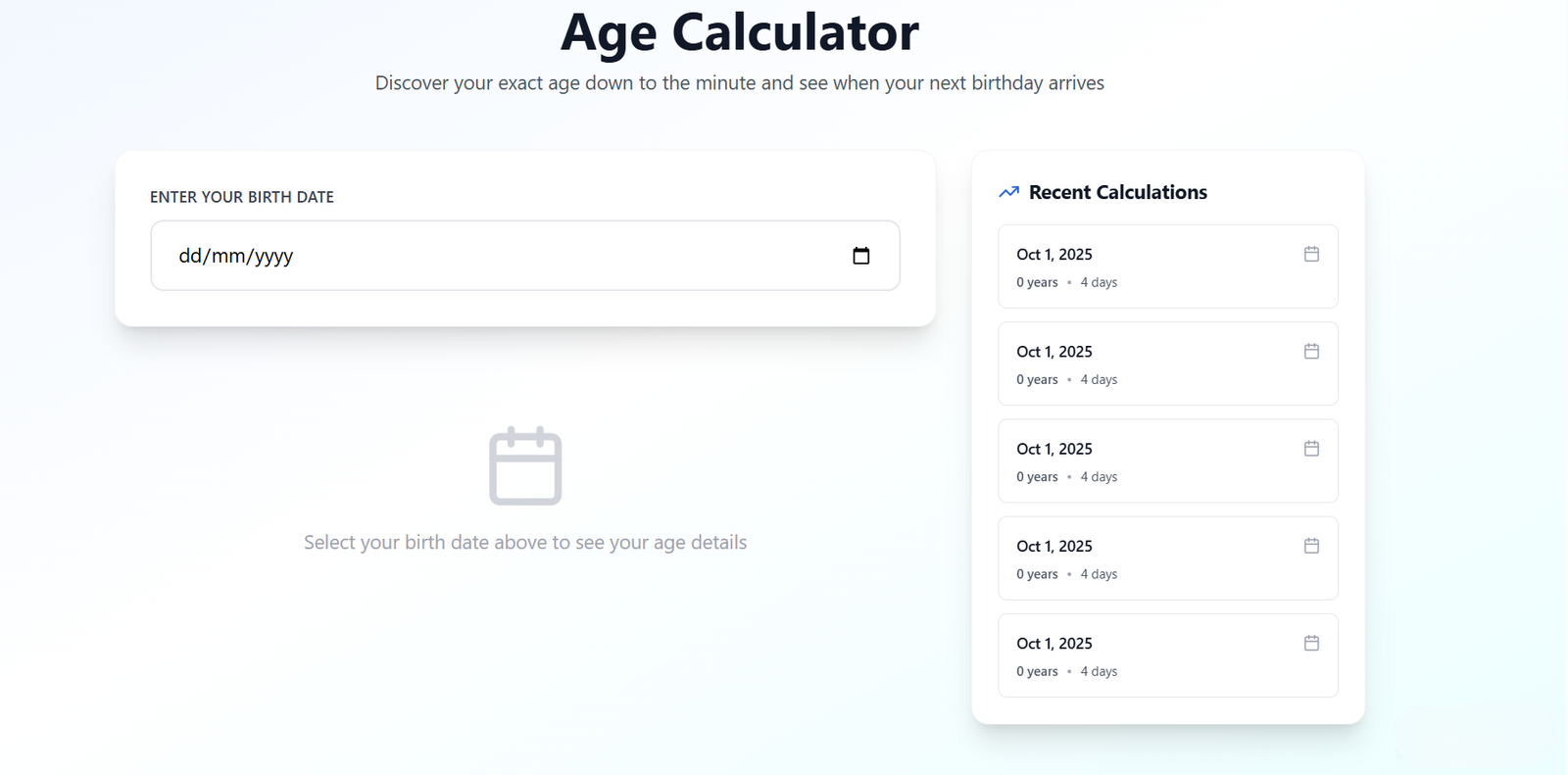Click the 'Select your birth date above' message
Viewport: 1568px width, 775px height.
525,543
